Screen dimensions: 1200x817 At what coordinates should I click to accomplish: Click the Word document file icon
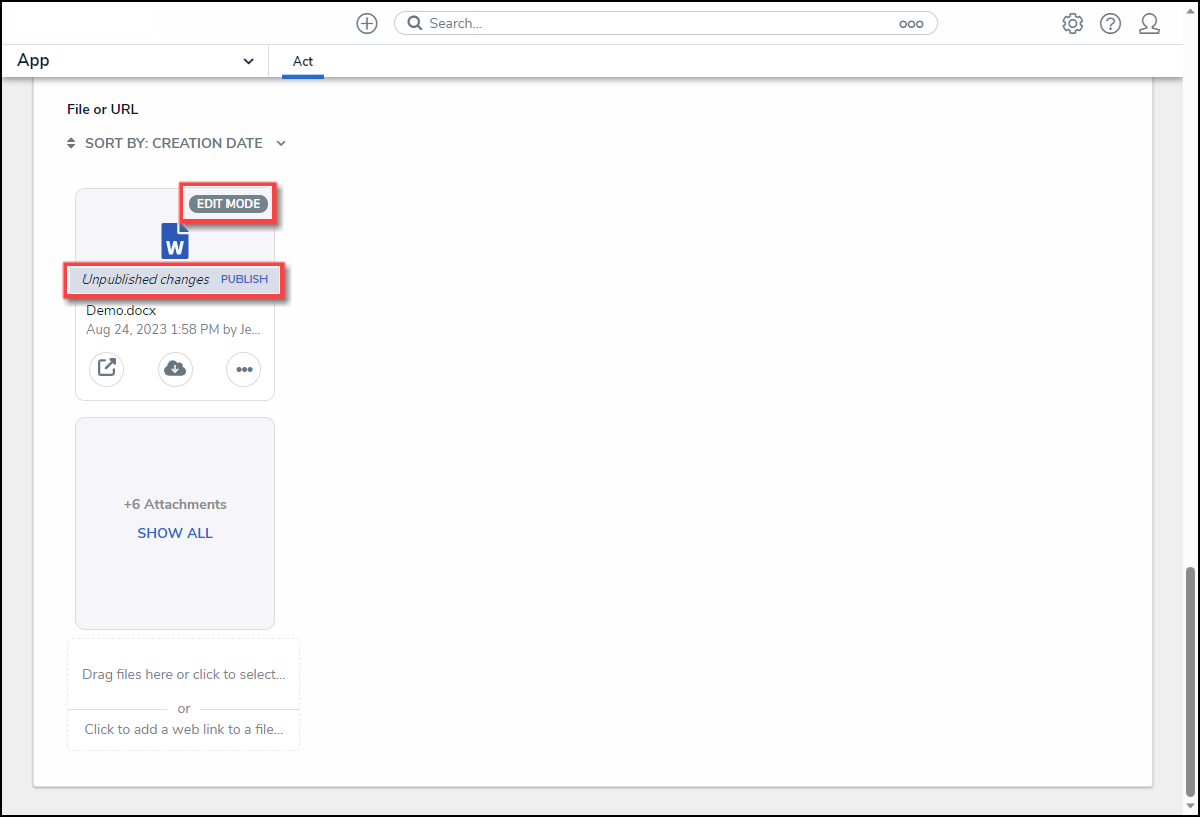coord(175,241)
